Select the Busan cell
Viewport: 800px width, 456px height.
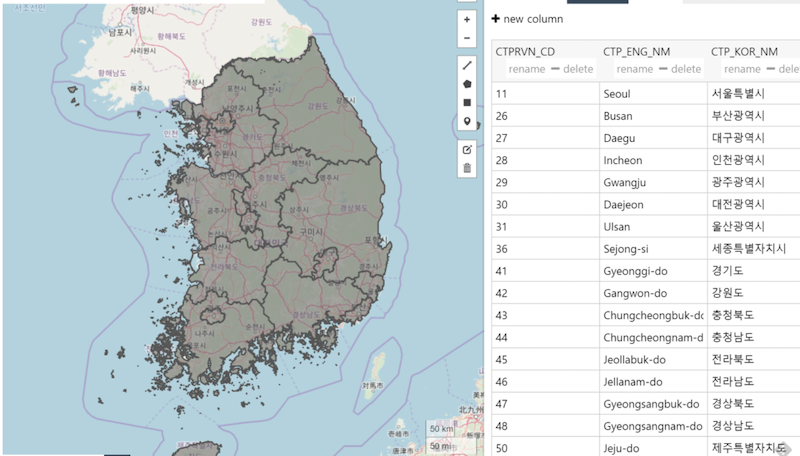653,116
